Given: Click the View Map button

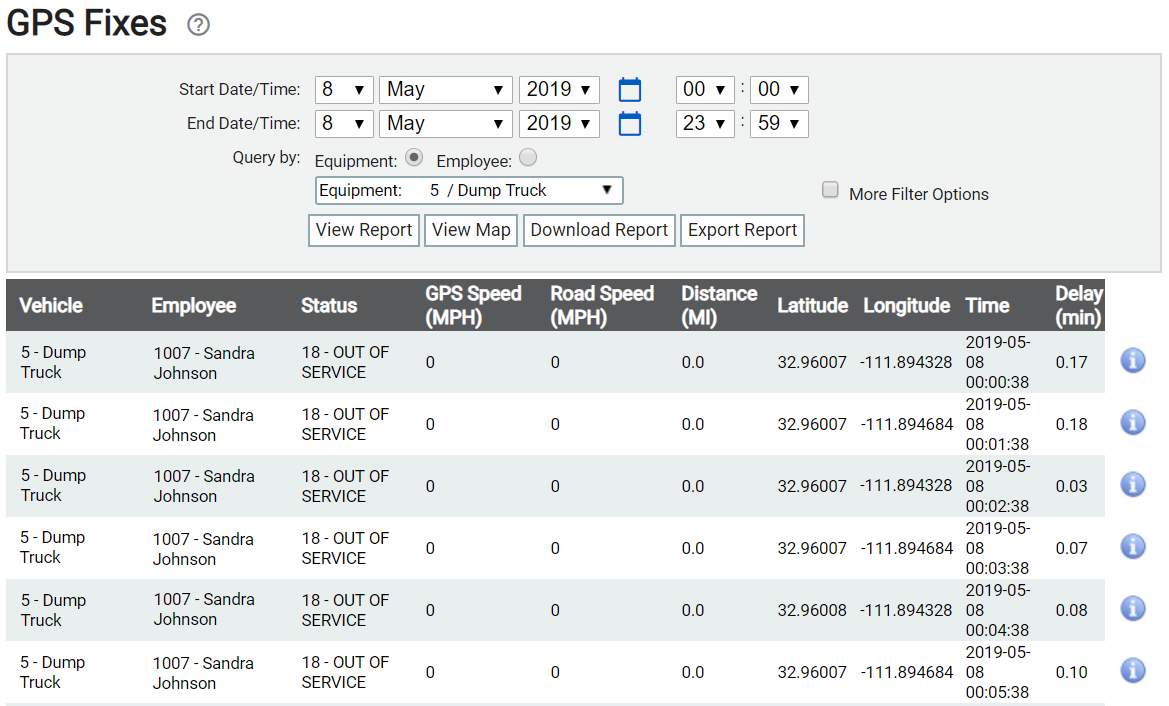Looking at the screenshot, I should (471, 230).
